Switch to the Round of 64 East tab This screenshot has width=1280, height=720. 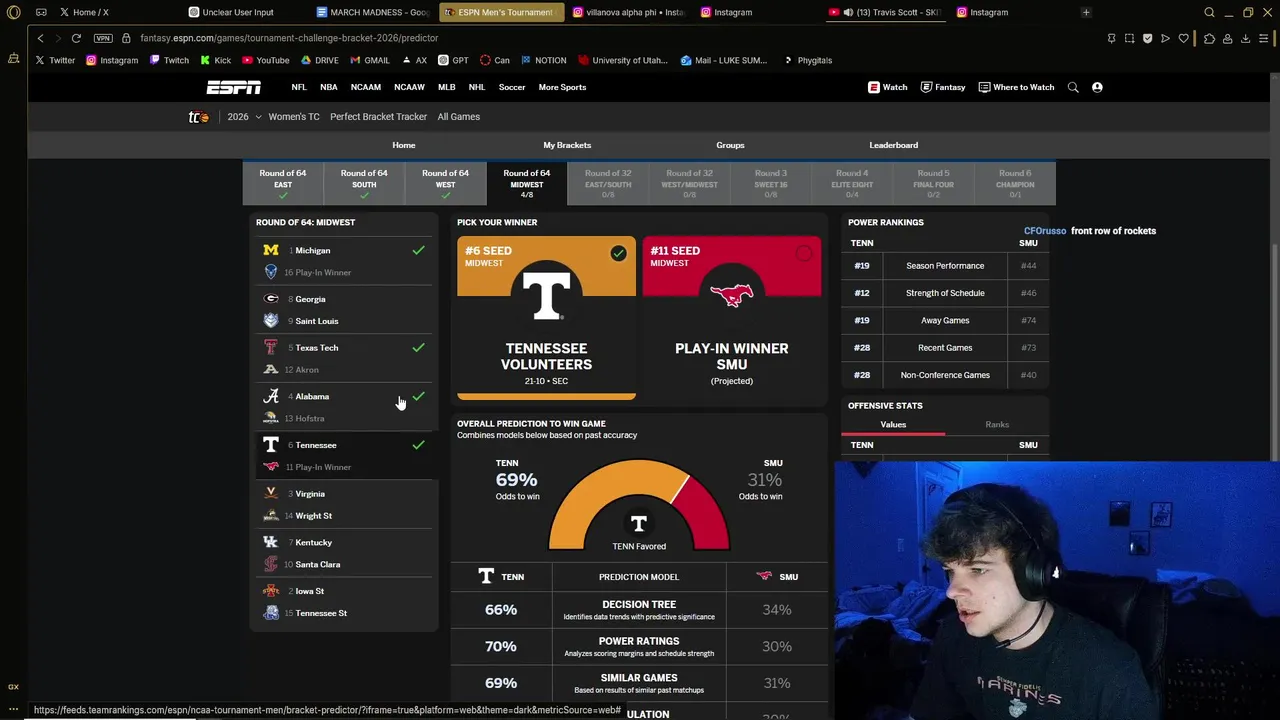283,183
